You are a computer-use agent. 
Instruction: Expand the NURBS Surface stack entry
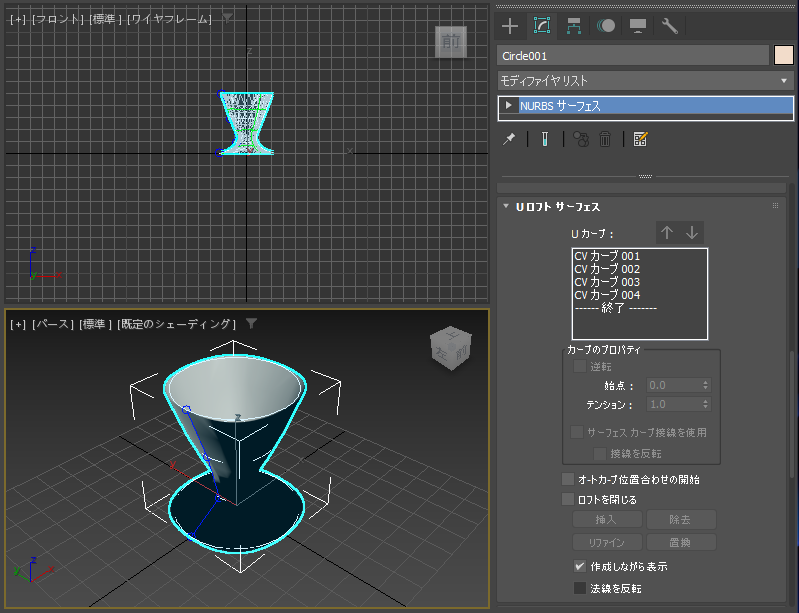508,105
